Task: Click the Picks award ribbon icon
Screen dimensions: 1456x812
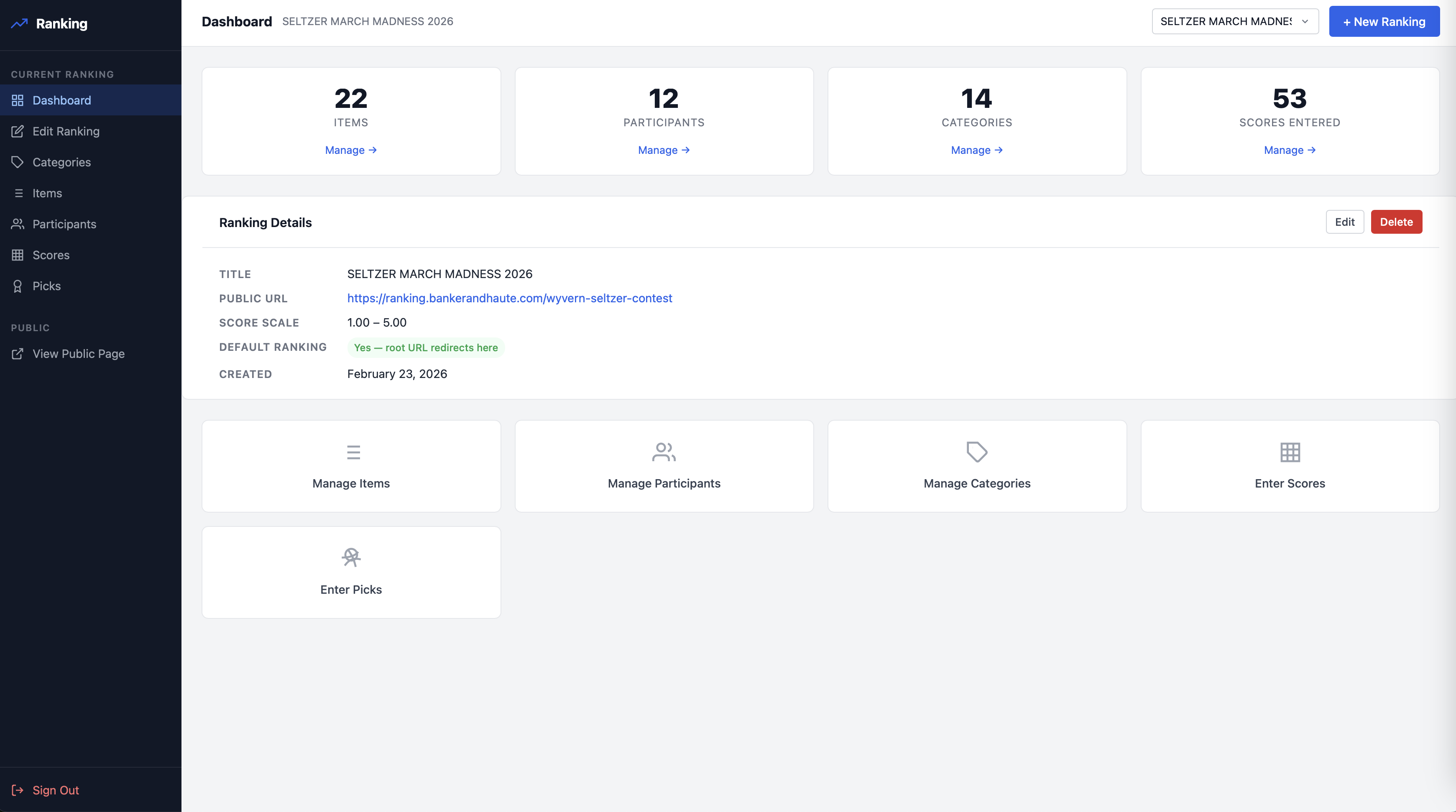Action: click(18, 286)
